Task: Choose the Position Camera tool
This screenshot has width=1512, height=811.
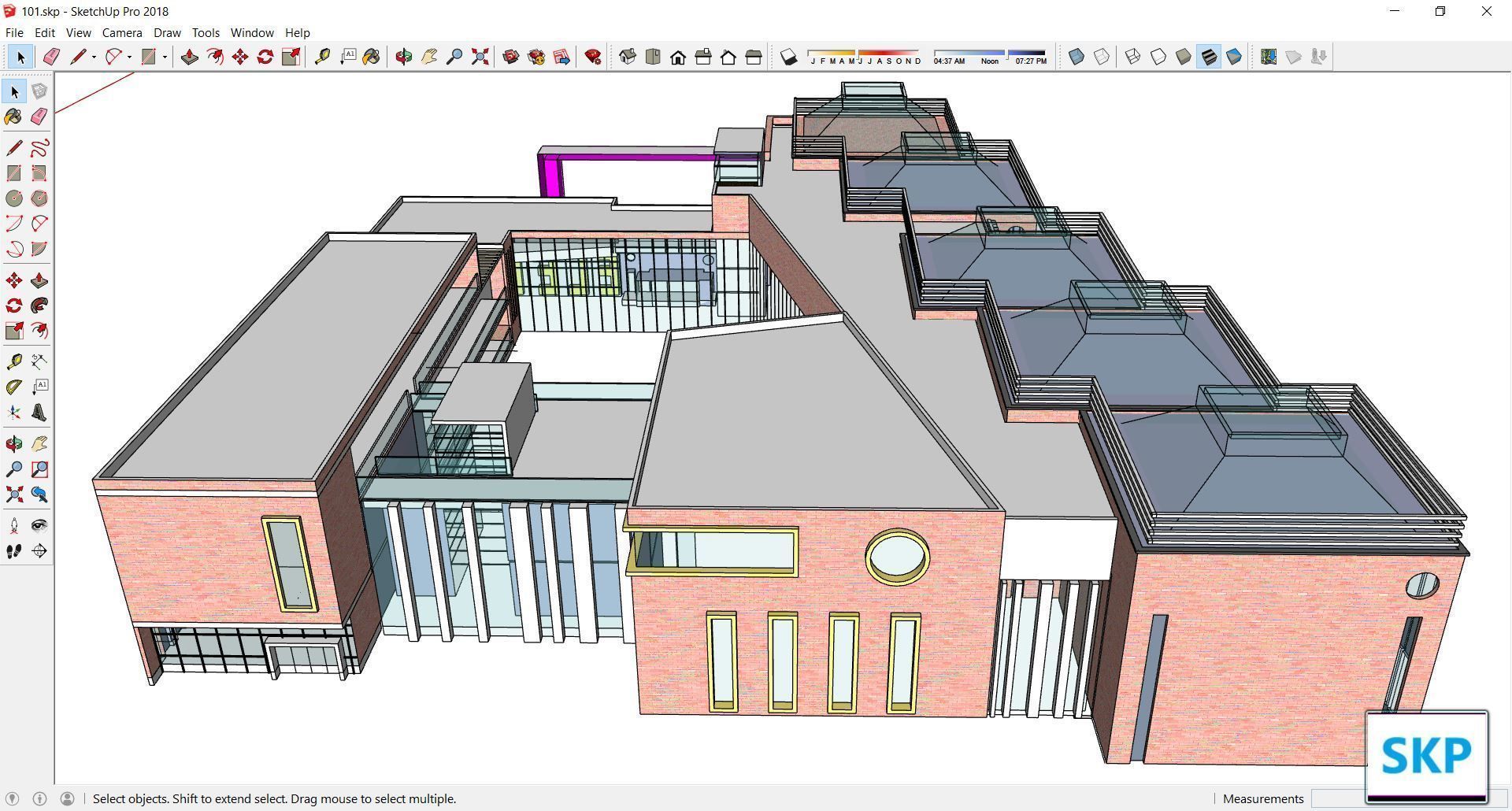Action: (x=14, y=526)
